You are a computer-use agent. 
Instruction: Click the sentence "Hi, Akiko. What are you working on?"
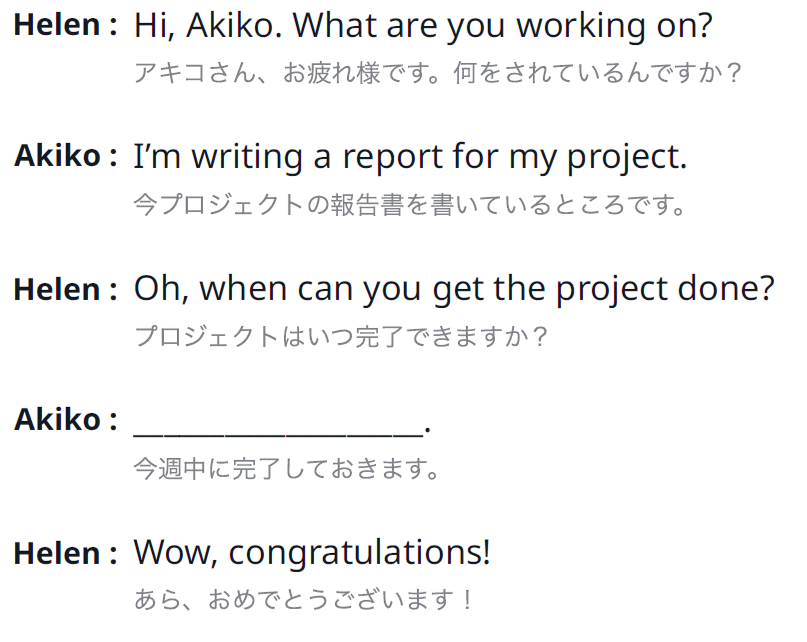[x=422, y=25]
